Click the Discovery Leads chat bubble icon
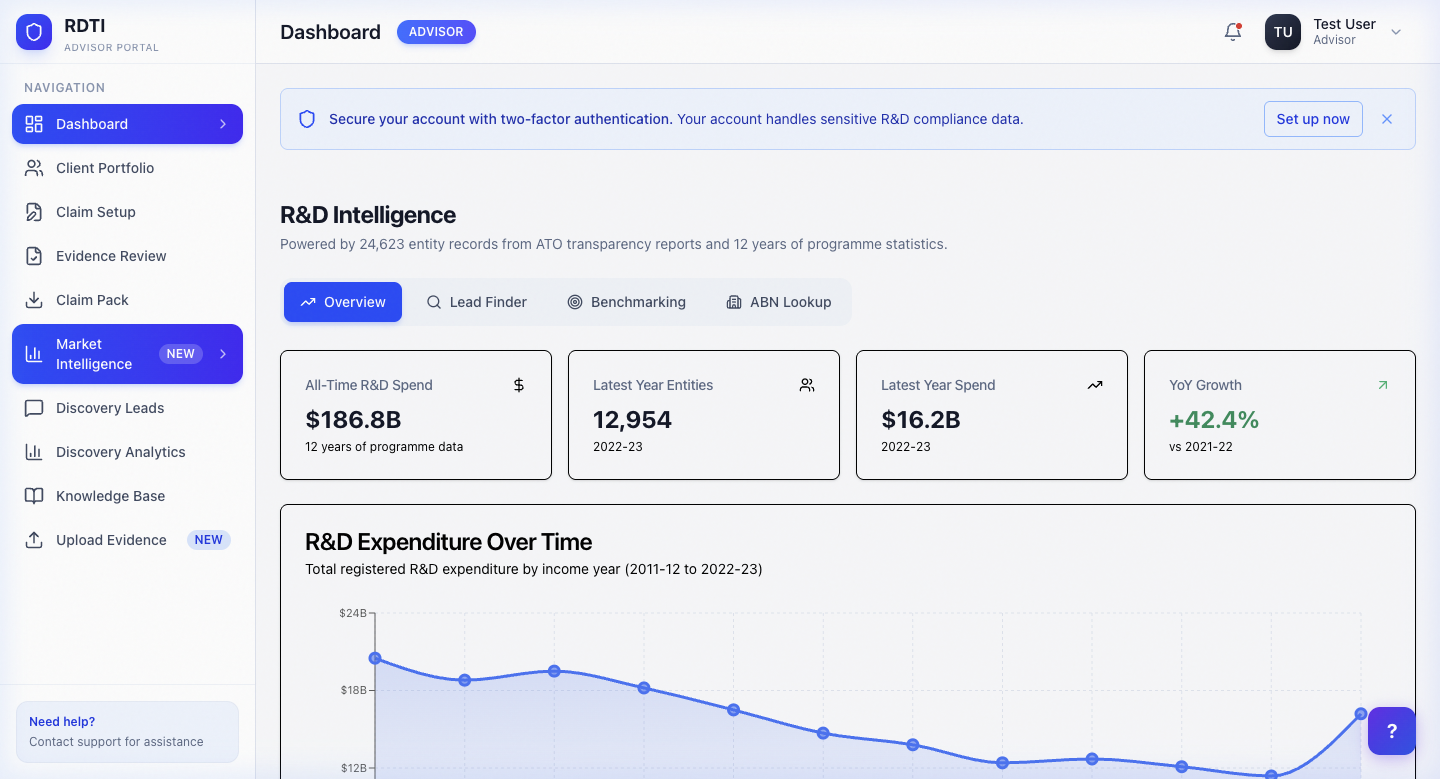This screenshot has width=1440, height=779. click(x=34, y=408)
